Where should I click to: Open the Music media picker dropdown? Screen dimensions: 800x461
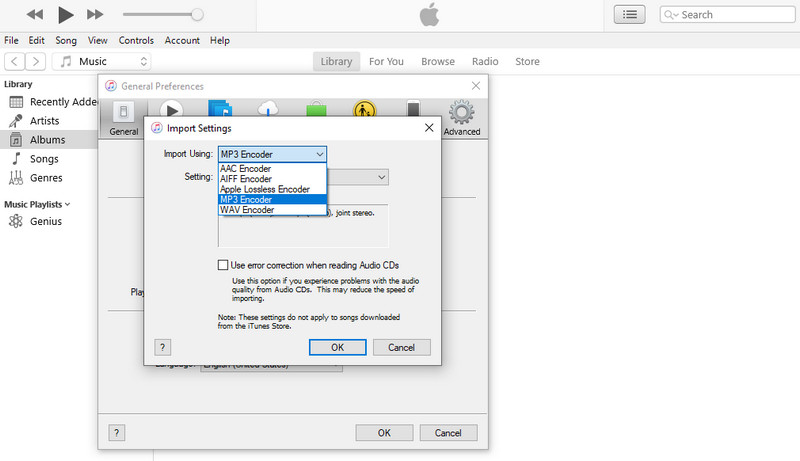(102, 62)
